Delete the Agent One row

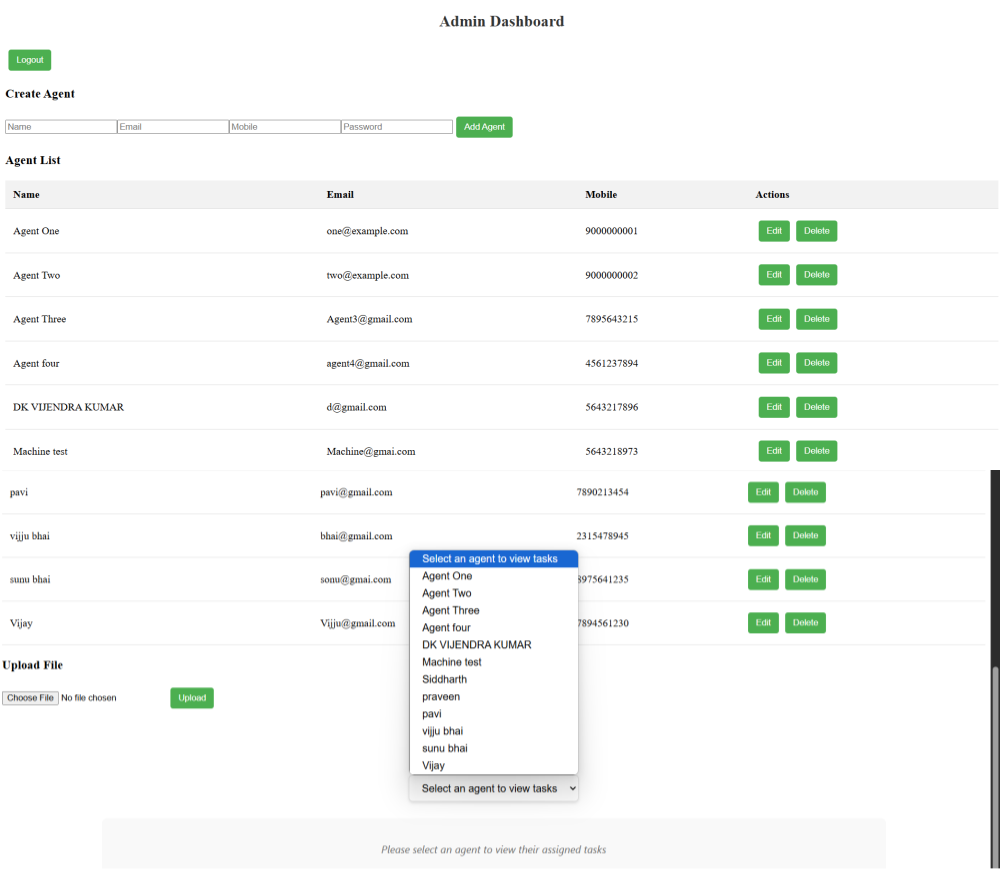(x=816, y=231)
